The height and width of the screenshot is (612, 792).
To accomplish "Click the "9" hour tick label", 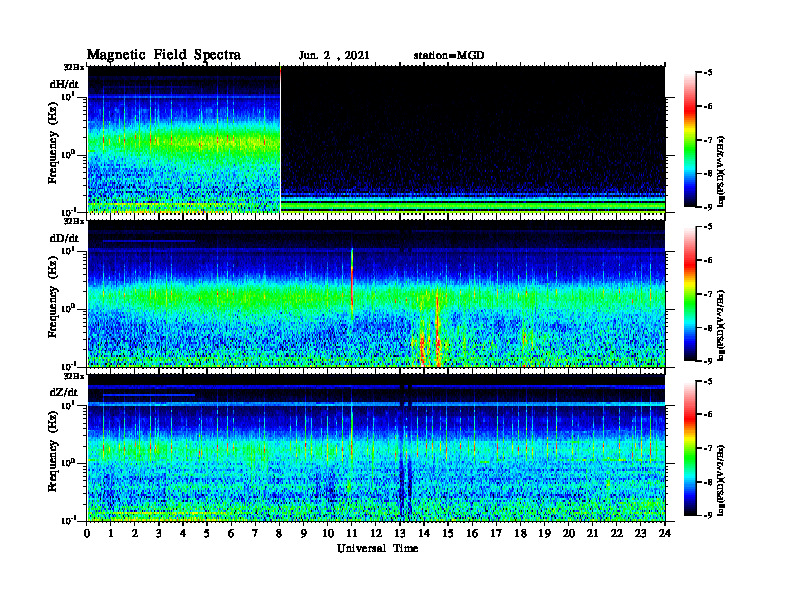I will (x=304, y=534).
